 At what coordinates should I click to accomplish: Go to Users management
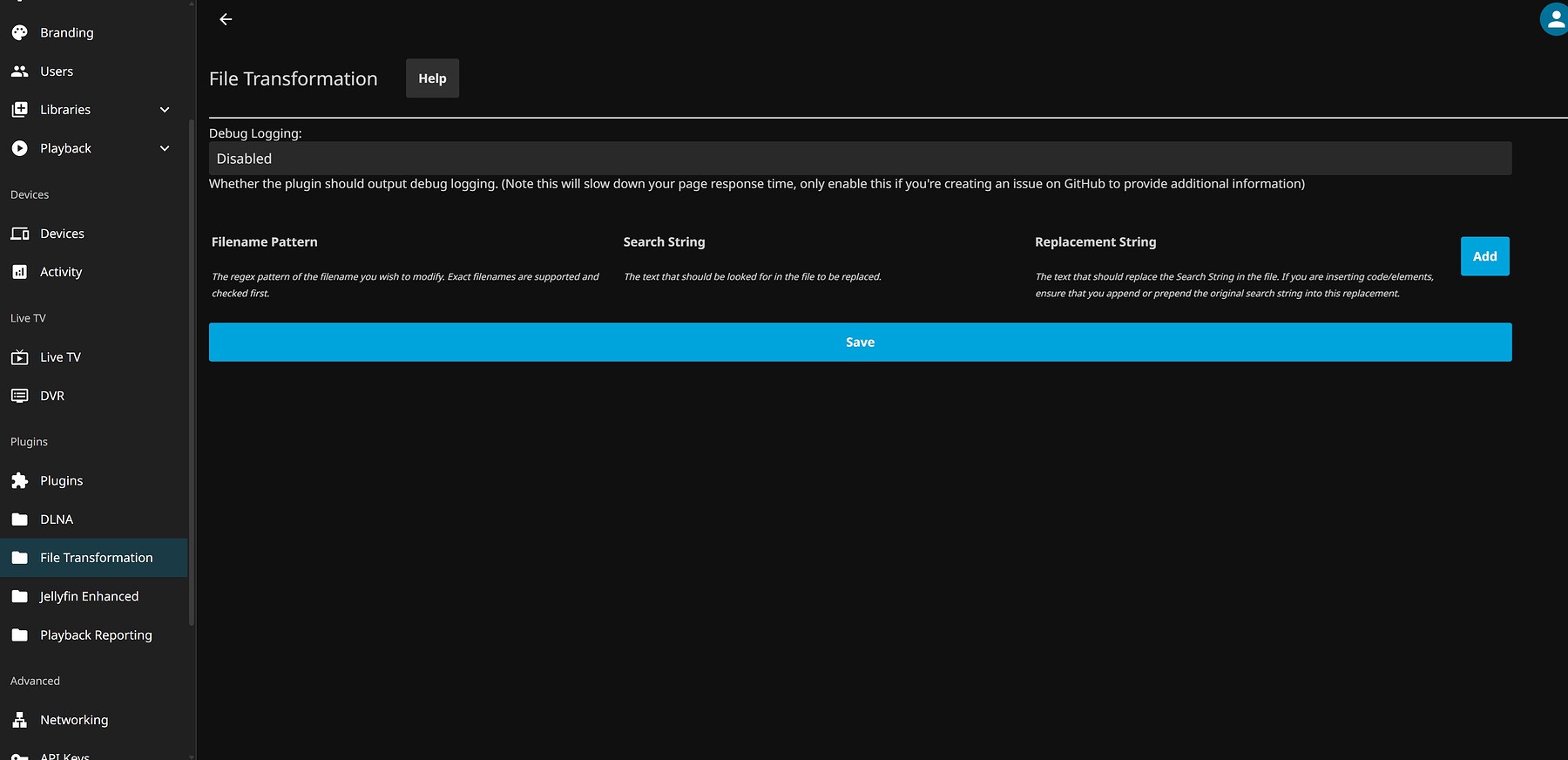(57, 71)
